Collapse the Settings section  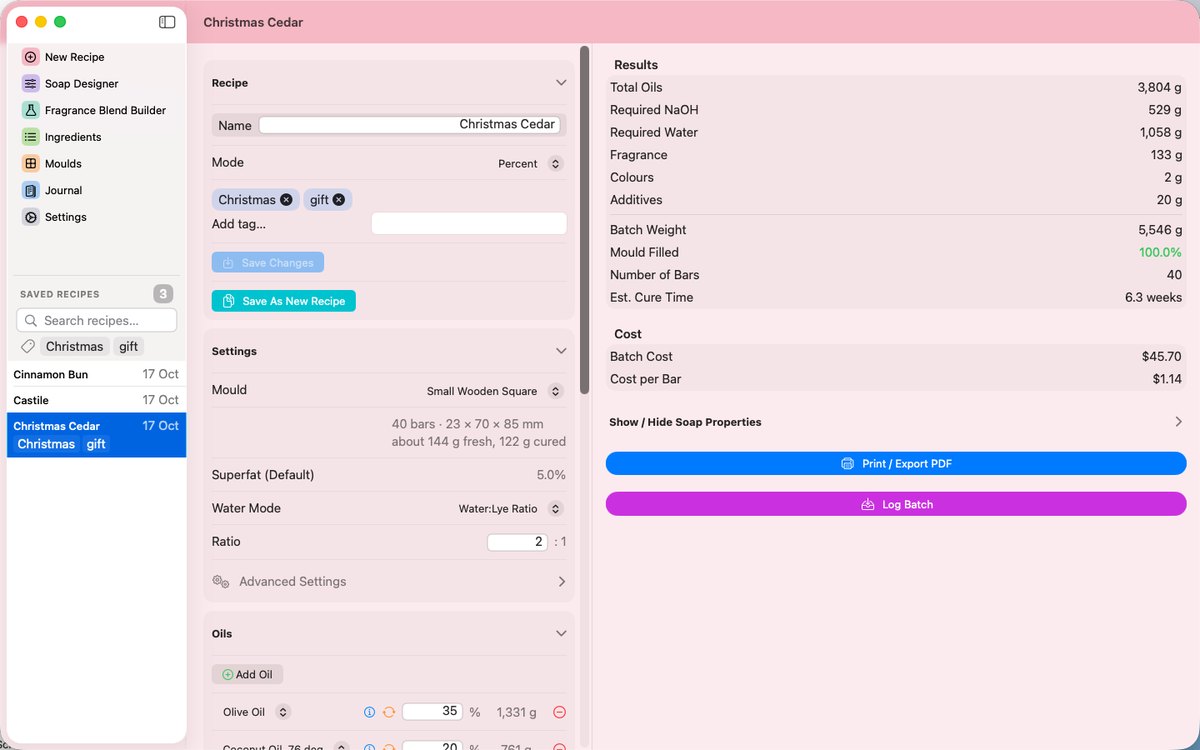coord(561,351)
